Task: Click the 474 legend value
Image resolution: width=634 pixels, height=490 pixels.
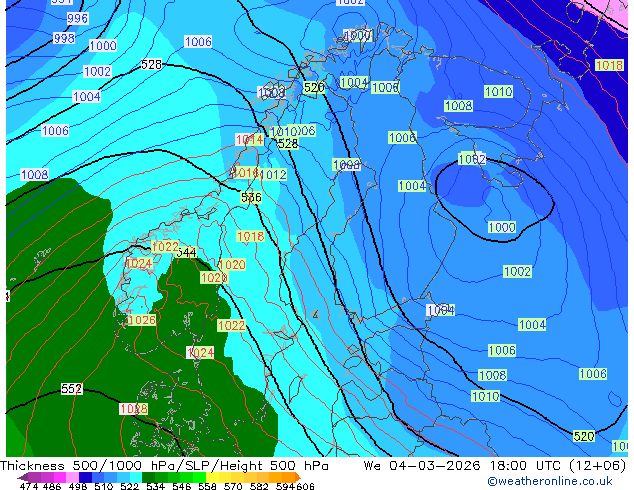Action: pyautogui.click(x=29, y=486)
